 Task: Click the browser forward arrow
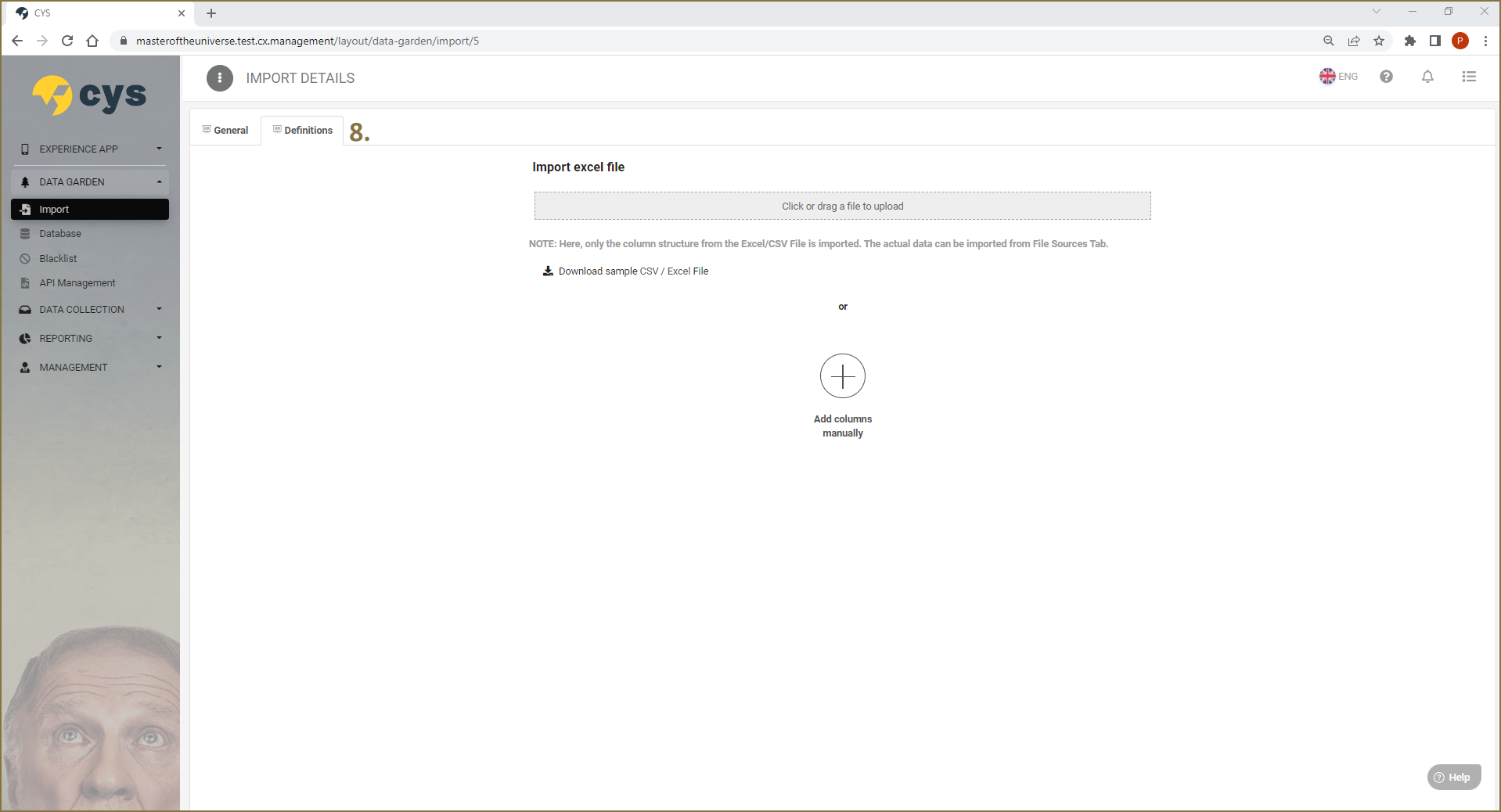[x=42, y=41]
